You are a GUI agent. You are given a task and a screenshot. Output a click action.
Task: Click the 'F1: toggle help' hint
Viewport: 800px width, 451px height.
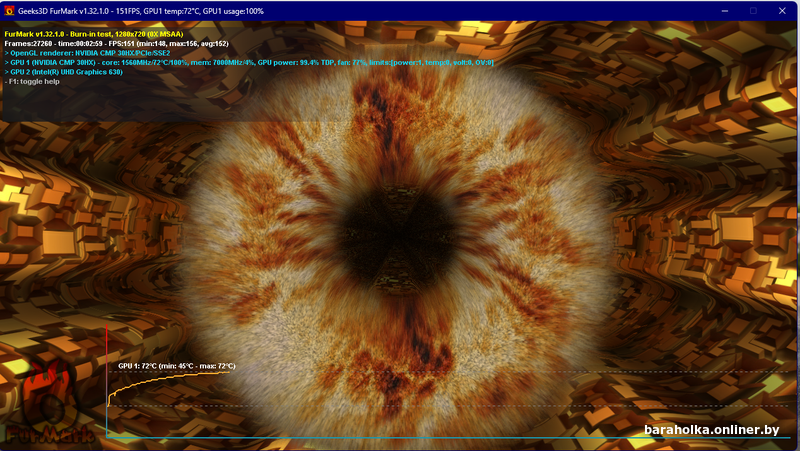click(32, 82)
